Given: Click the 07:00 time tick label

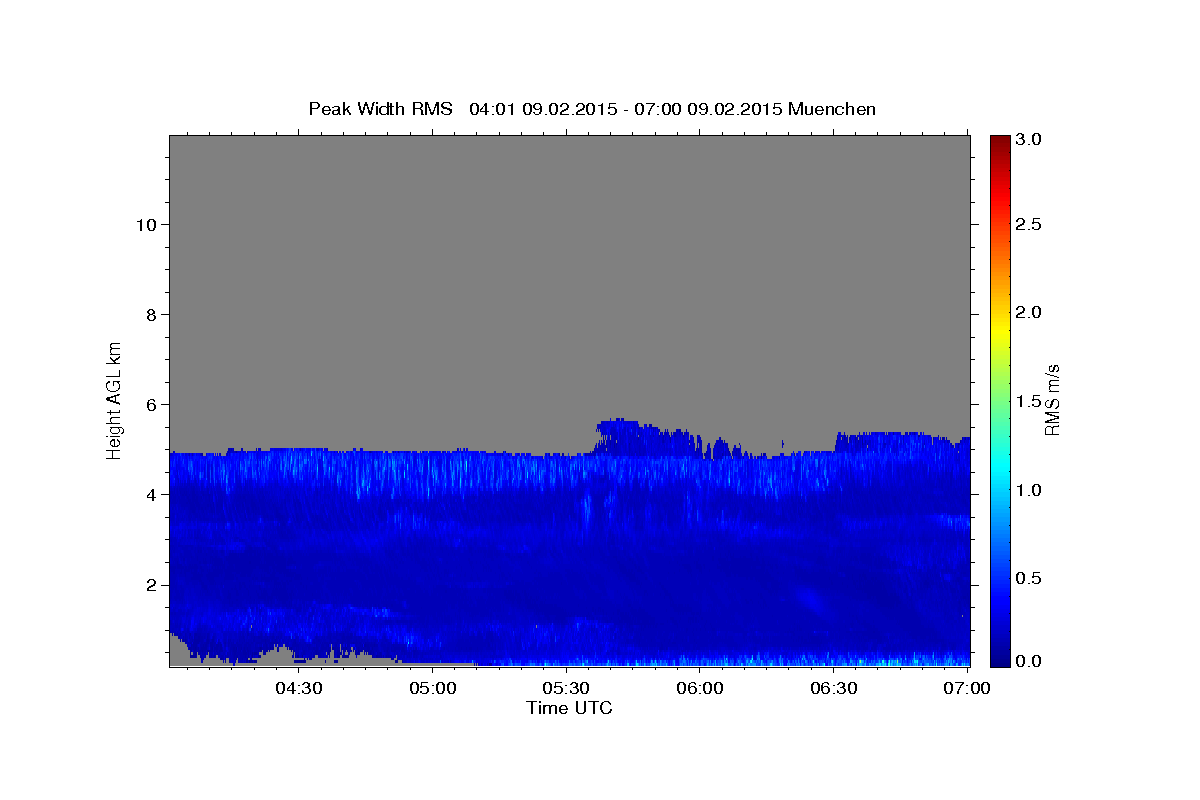Looking at the screenshot, I should [967, 688].
